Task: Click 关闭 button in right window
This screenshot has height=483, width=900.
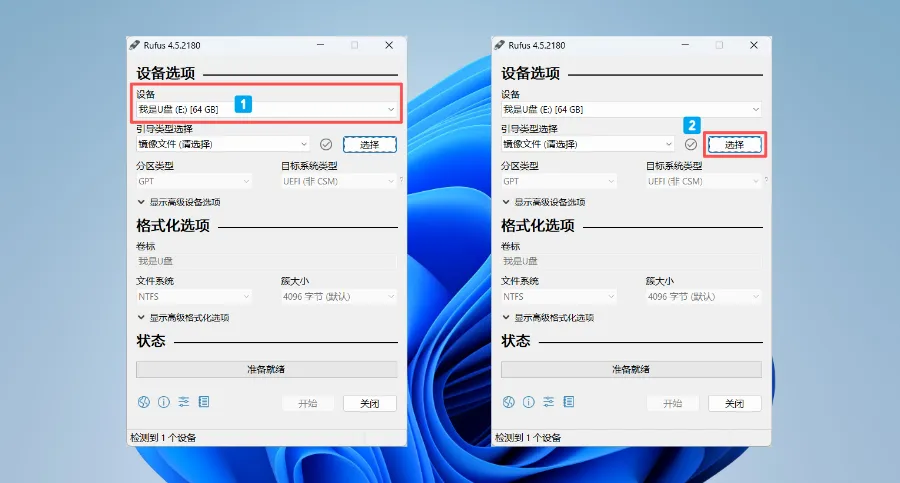Action: click(735, 403)
